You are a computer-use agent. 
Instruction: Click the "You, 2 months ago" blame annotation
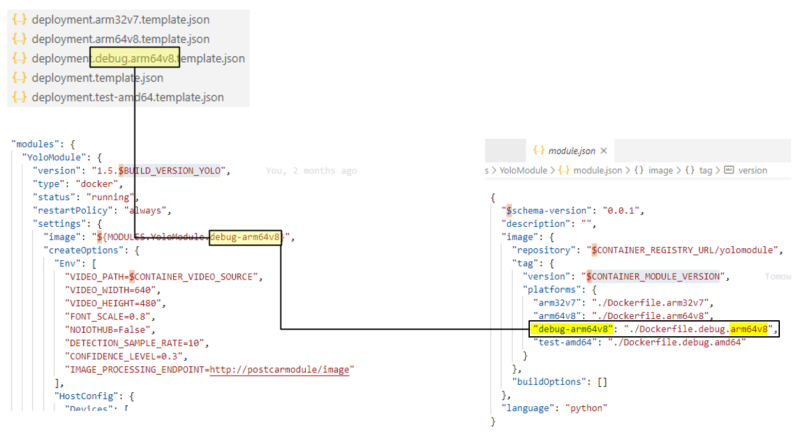(311, 171)
